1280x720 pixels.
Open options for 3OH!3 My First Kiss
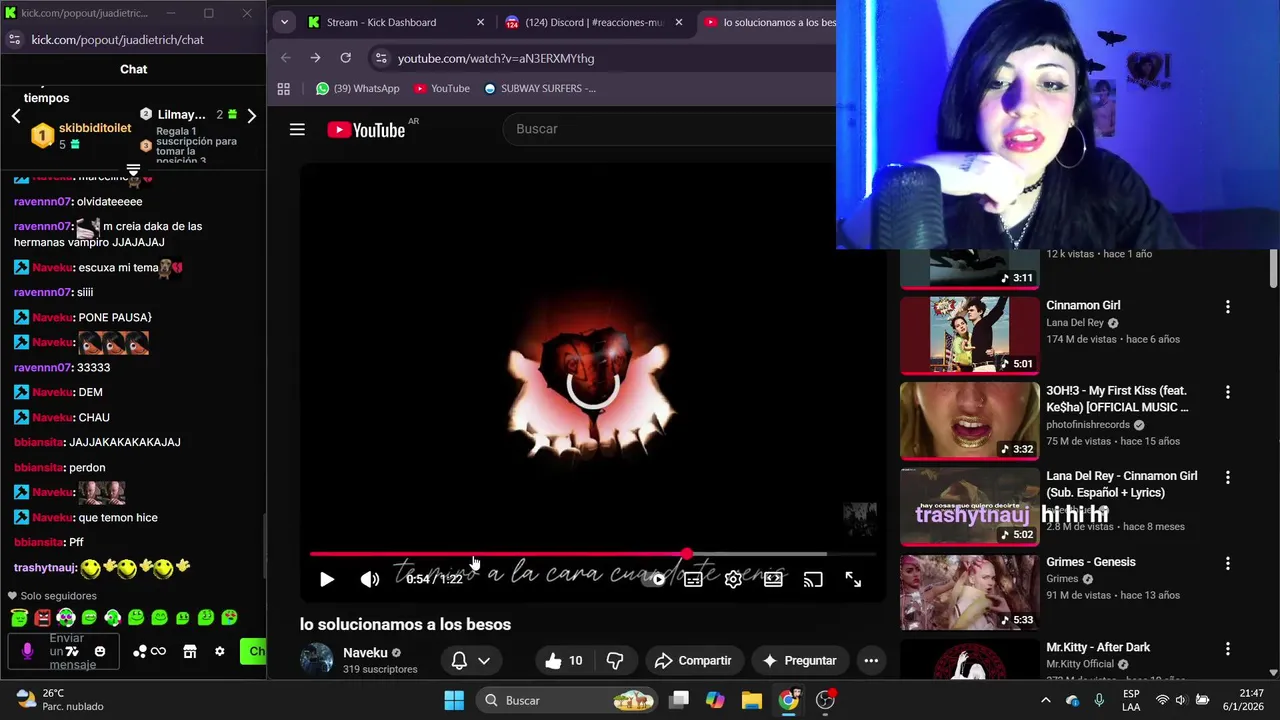pos(1227,392)
